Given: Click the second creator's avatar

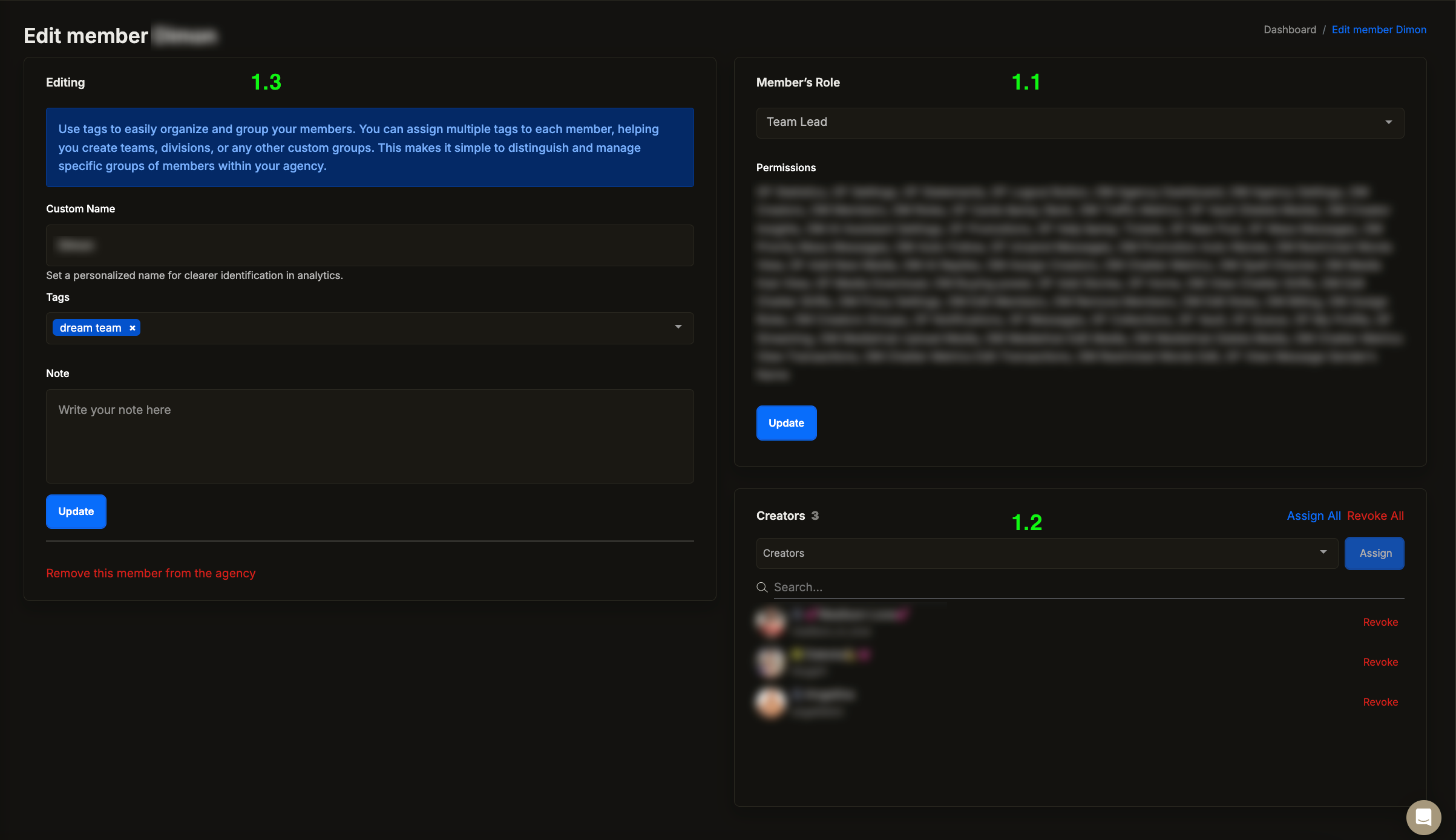Looking at the screenshot, I should (x=771, y=661).
